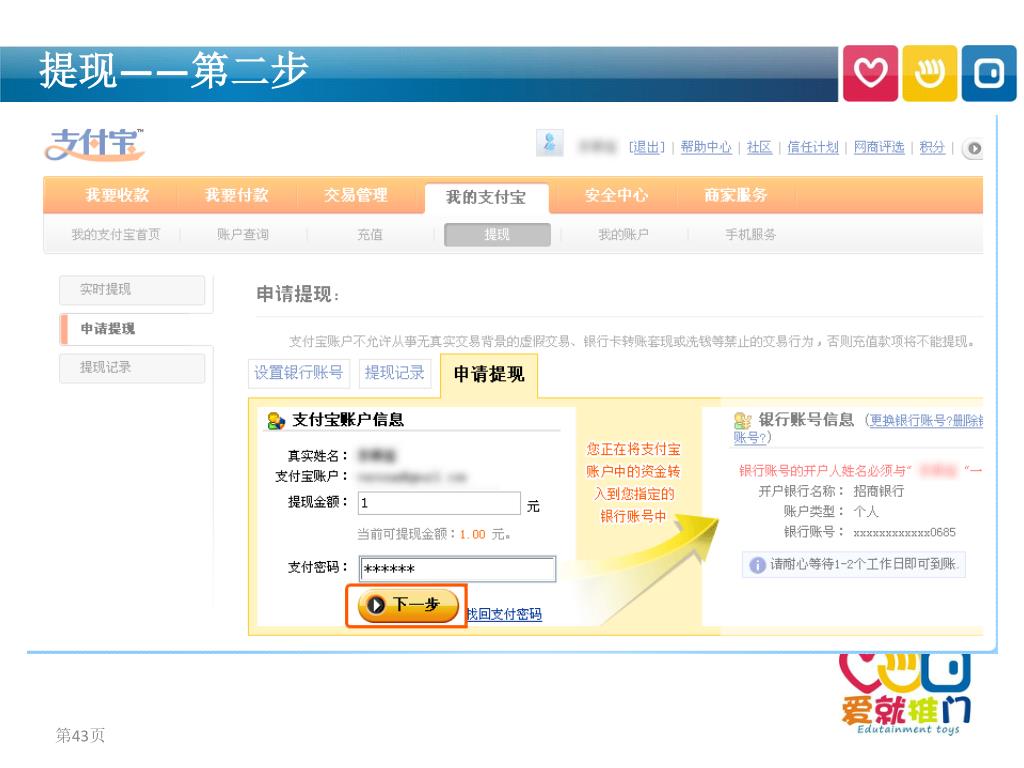
Task: Click the 第43页 page number text
Action: (80, 736)
